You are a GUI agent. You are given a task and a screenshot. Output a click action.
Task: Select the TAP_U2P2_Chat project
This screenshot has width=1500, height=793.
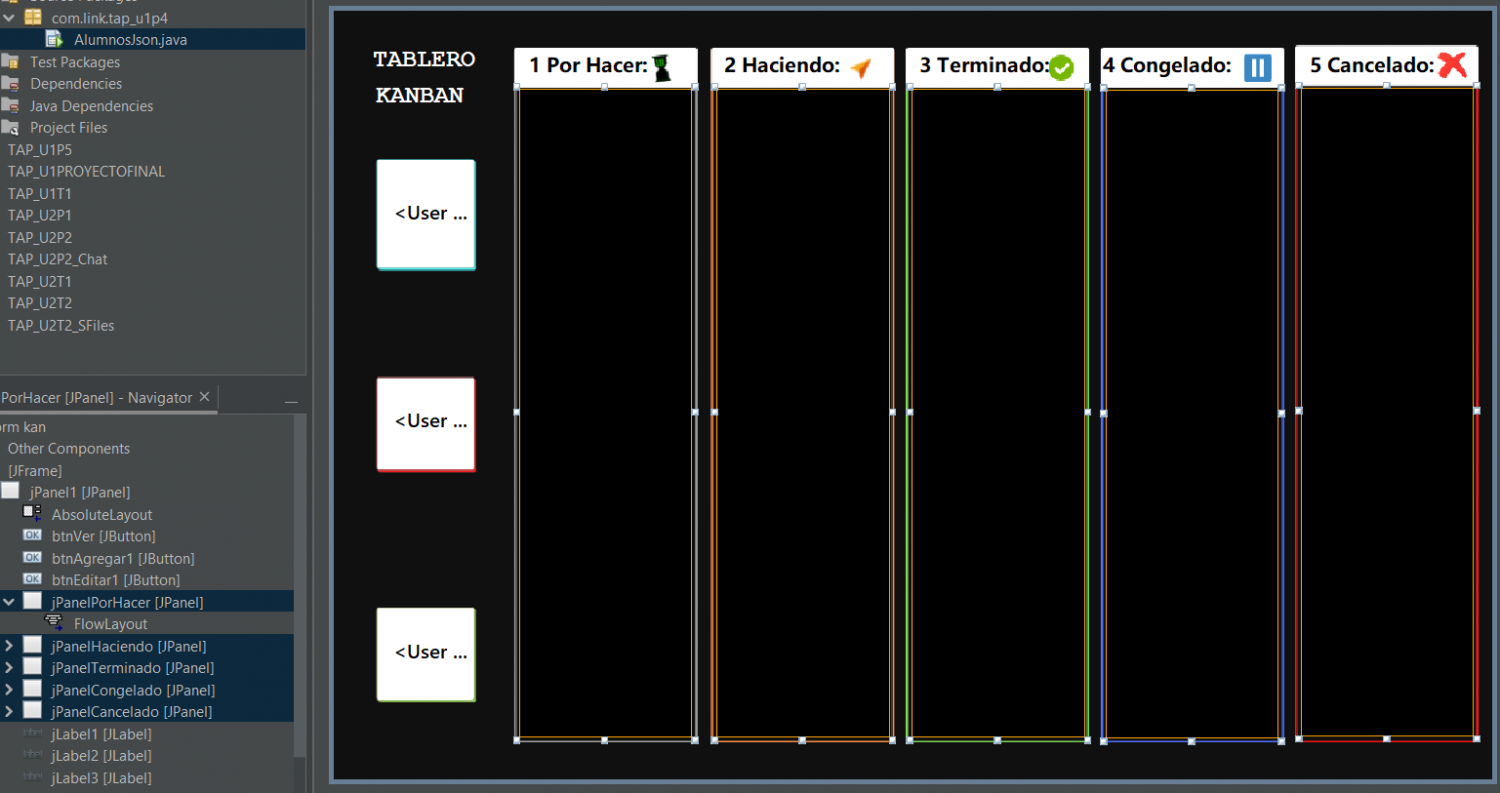57,259
